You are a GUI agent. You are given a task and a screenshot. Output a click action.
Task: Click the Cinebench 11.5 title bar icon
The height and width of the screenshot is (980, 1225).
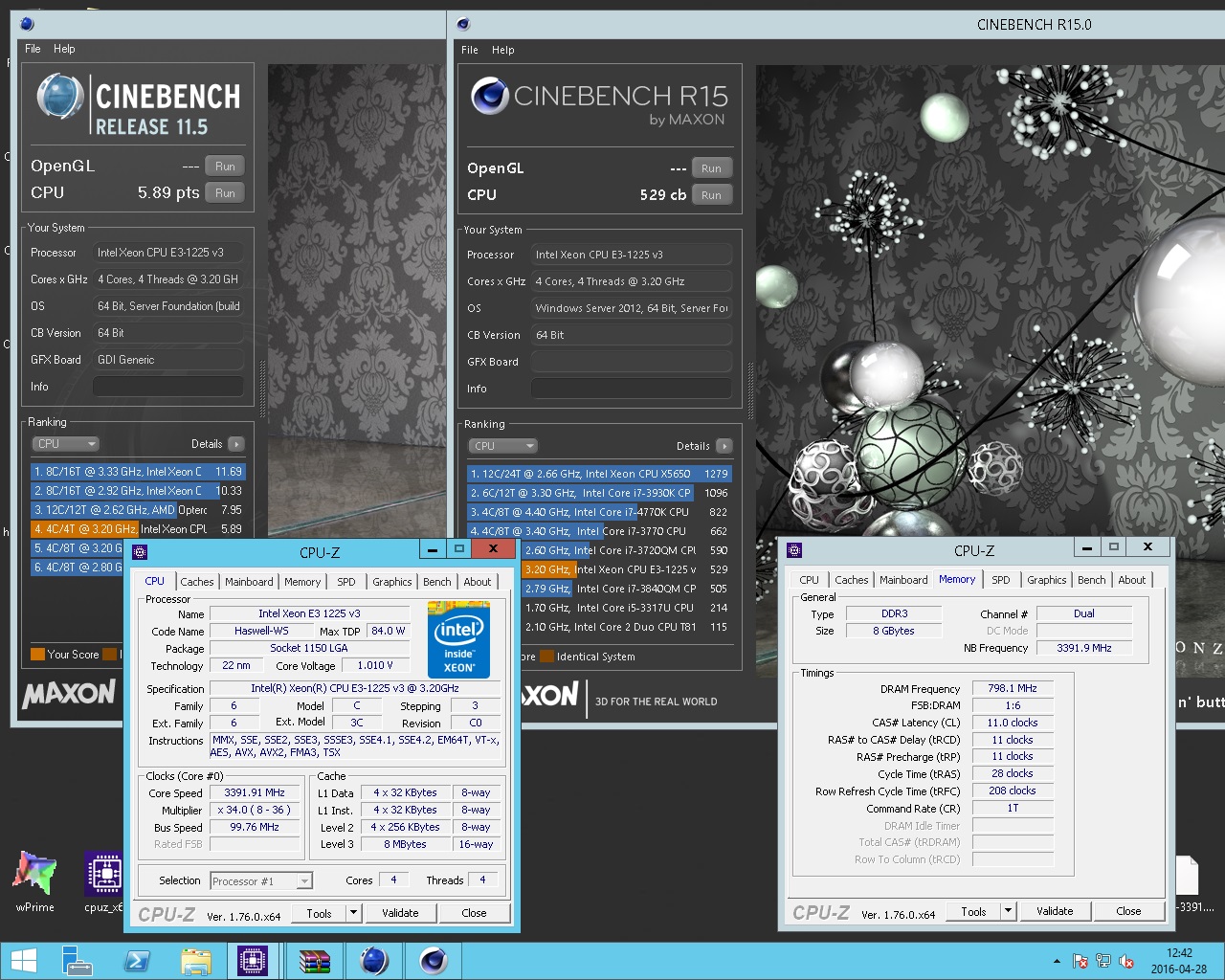[x=27, y=24]
